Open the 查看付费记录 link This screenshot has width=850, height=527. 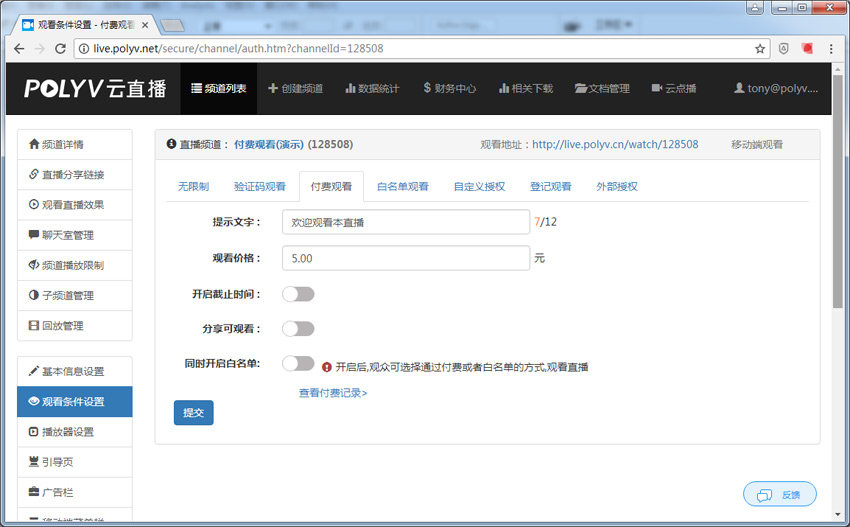coord(333,393)
